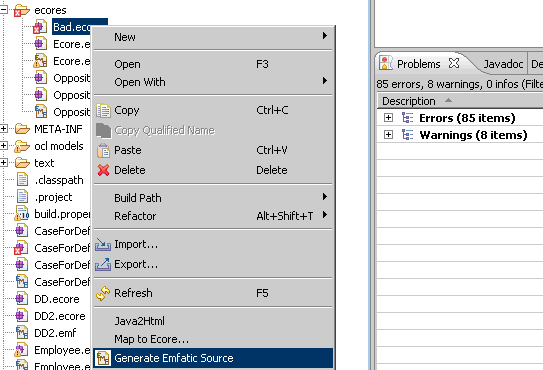This screenshot has width=543, height=370.
Task: Open the Build Path submenu
Action: click(213, 198)
